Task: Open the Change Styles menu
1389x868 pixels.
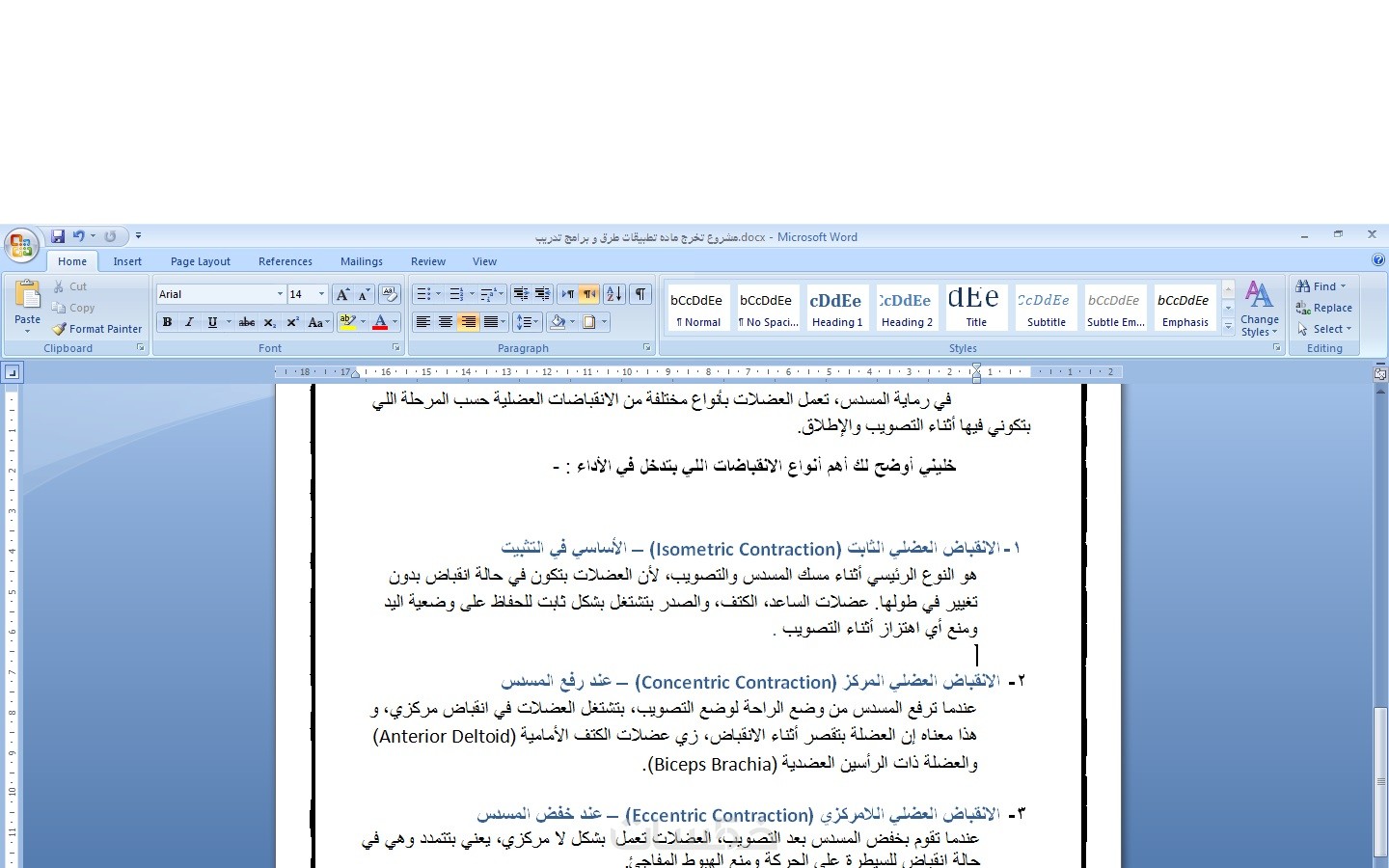Action: tap(1260, 309)
